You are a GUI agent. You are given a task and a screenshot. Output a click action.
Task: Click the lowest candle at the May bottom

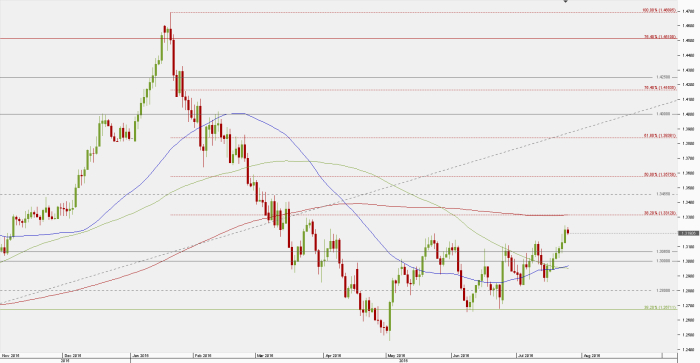(389, 321)
